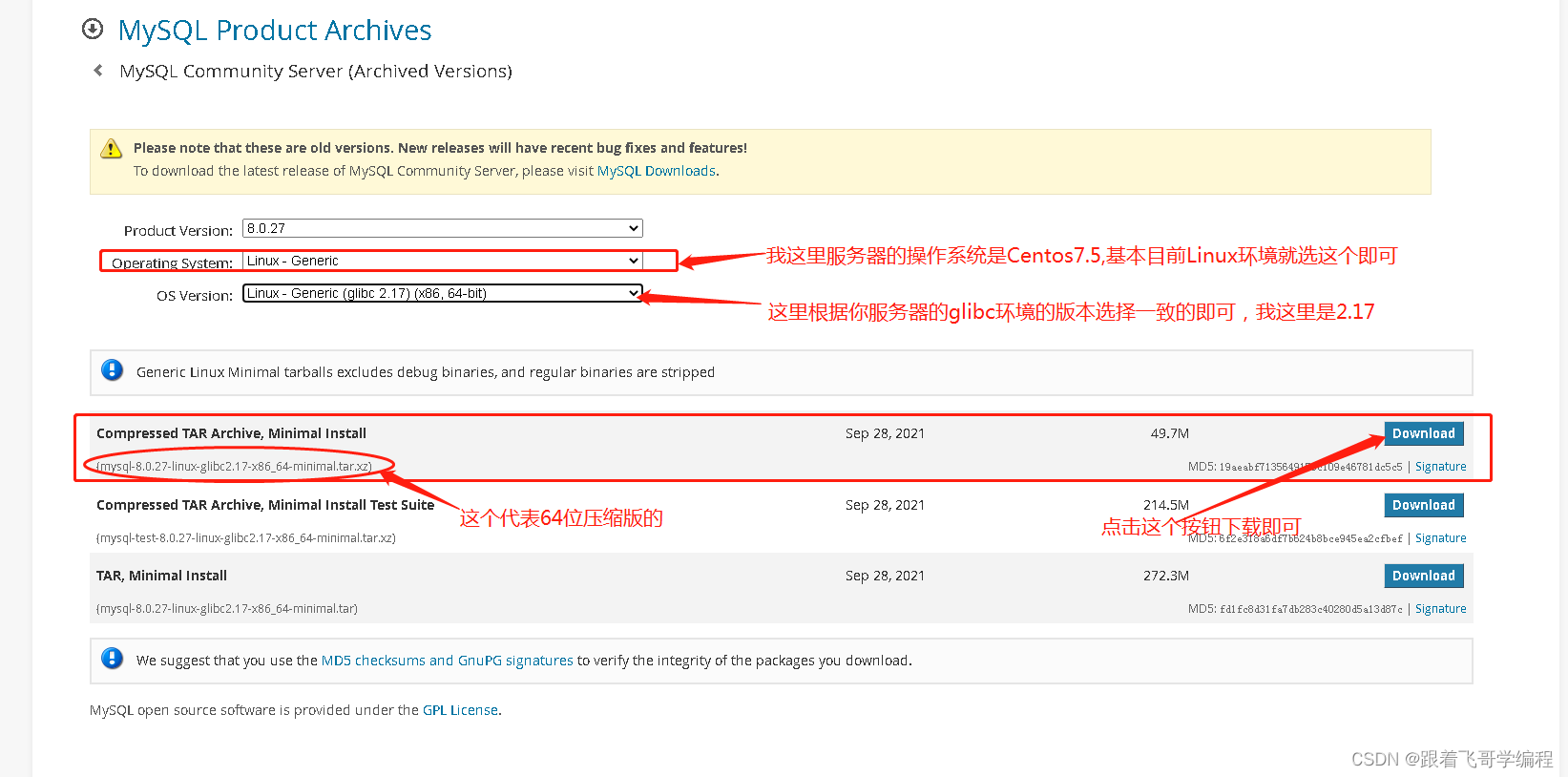The image size is (1568, 777).
Task: Click the 272.3M file size
Action: coord(1166,576)
